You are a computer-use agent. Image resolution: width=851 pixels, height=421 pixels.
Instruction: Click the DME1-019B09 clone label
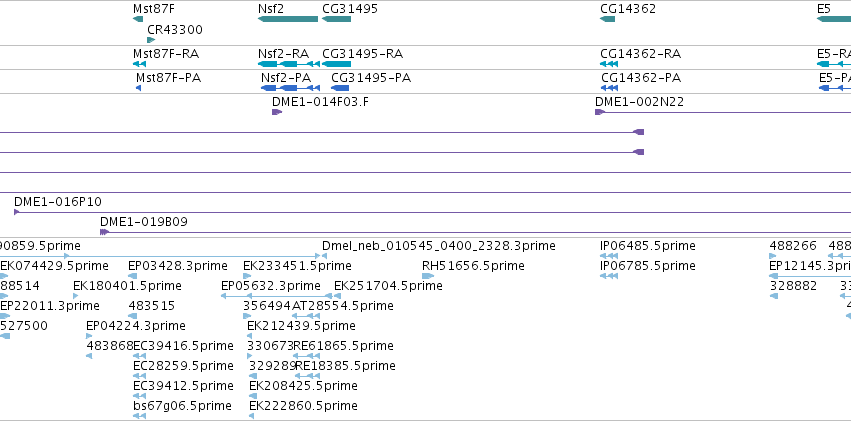(144, 222)
